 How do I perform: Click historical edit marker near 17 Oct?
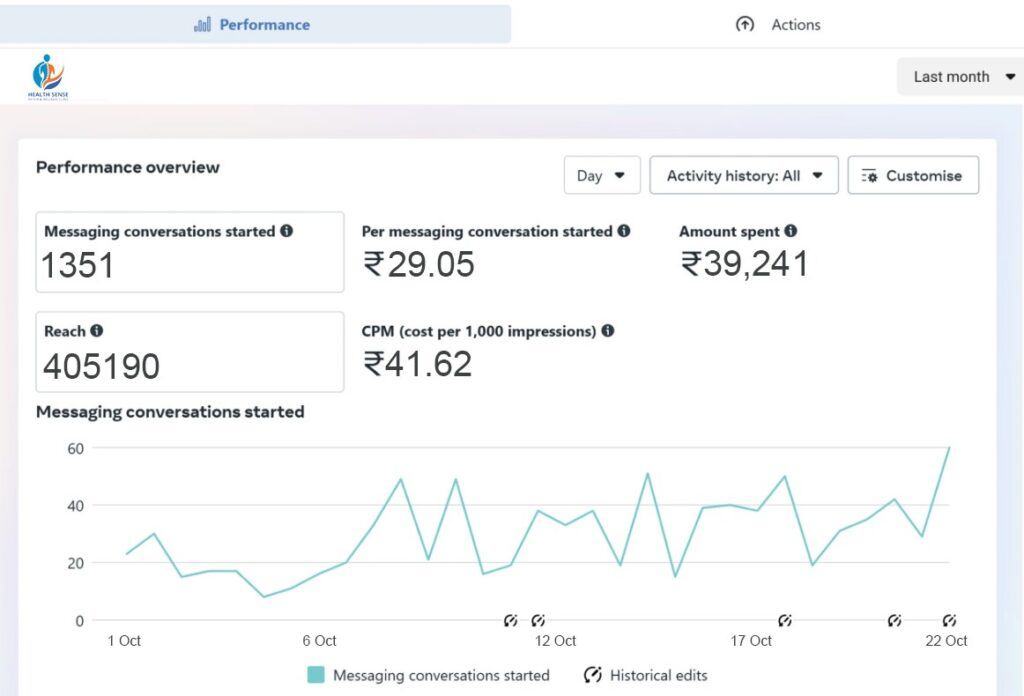click(x=785, y=621)
